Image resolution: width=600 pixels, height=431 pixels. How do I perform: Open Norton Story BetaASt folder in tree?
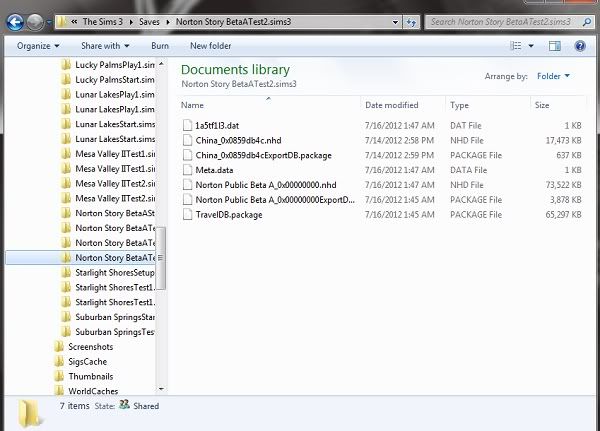[x=115, y=213]
